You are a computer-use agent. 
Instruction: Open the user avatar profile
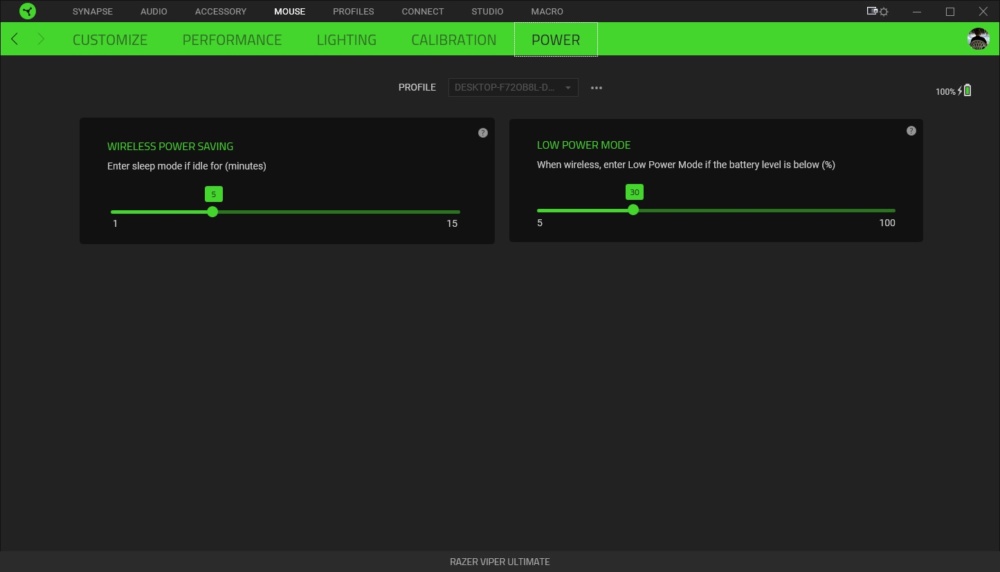point(978,39)
